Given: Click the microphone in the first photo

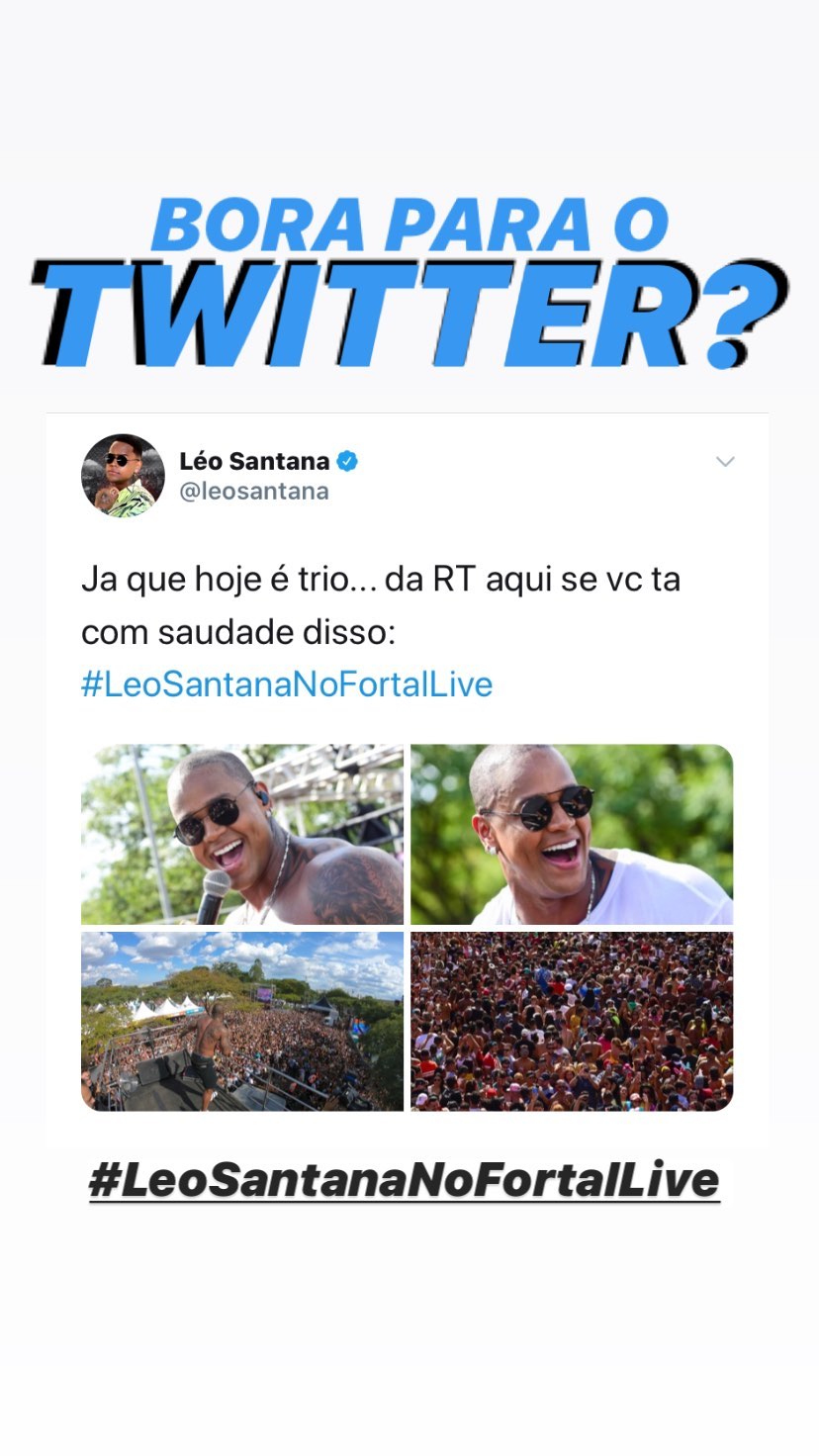Looking at the screenshot, I should coord(214,895).
